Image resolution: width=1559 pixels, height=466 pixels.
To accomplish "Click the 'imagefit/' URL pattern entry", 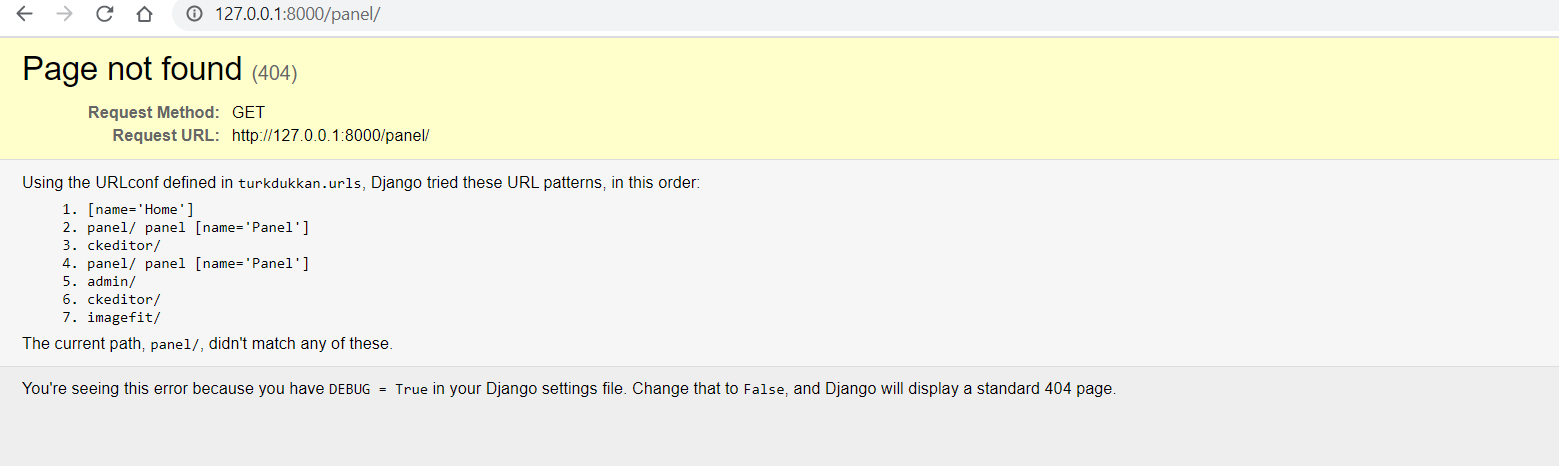I will click(x=123, y=317).
